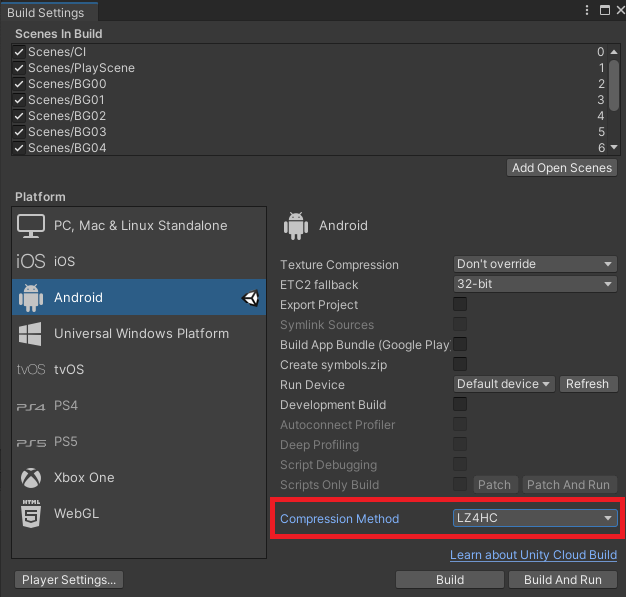Image resolution: width=628 pixels, height=597 pixels.
Task: Select the Build Settings tab
Action: tap(48, 12)
